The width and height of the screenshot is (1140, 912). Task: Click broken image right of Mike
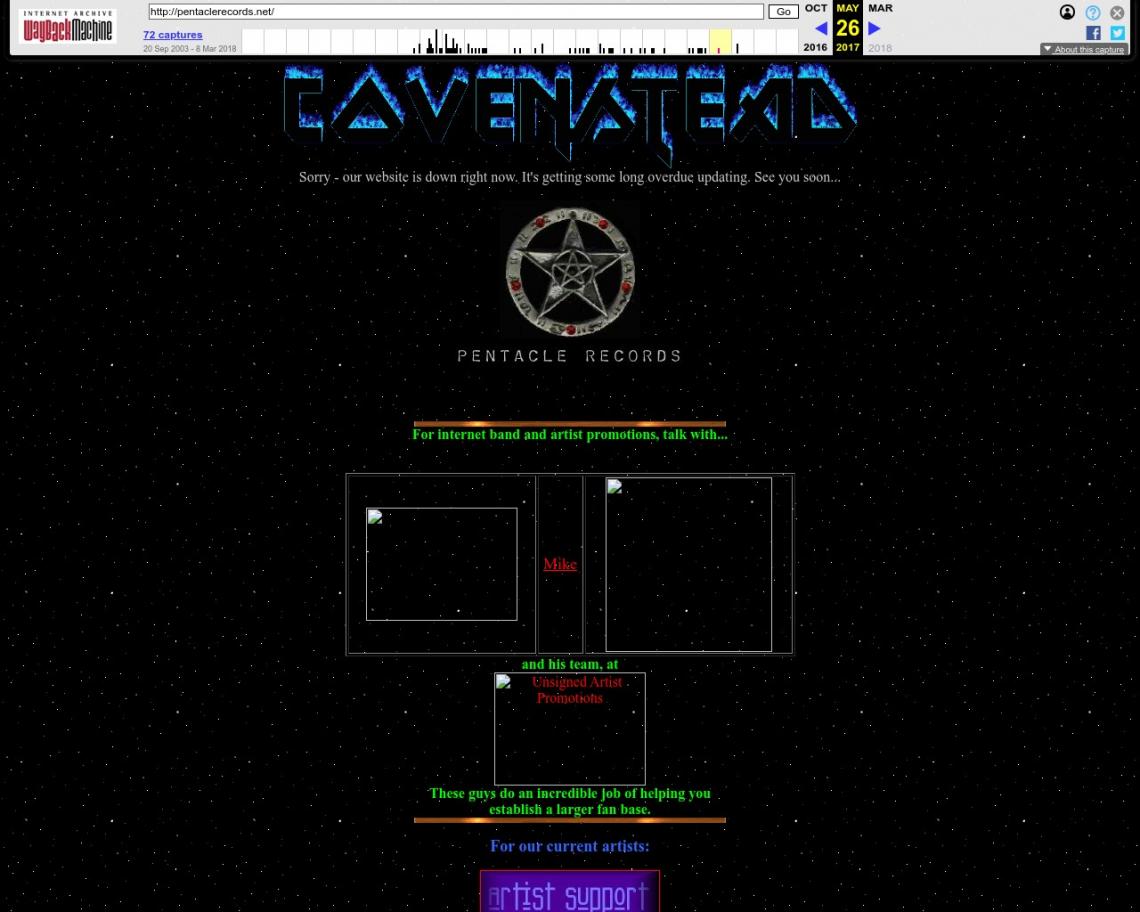click(x=689, y=564)
